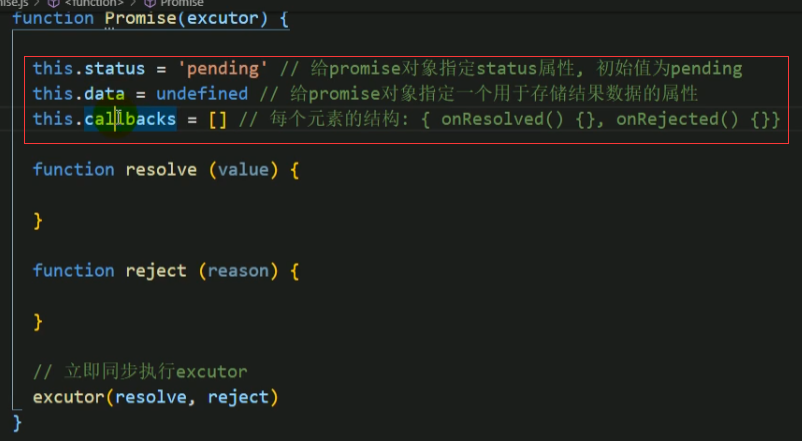Click the reject function name definition
Viewport: 802px width, 441px height.
[156, 271]
